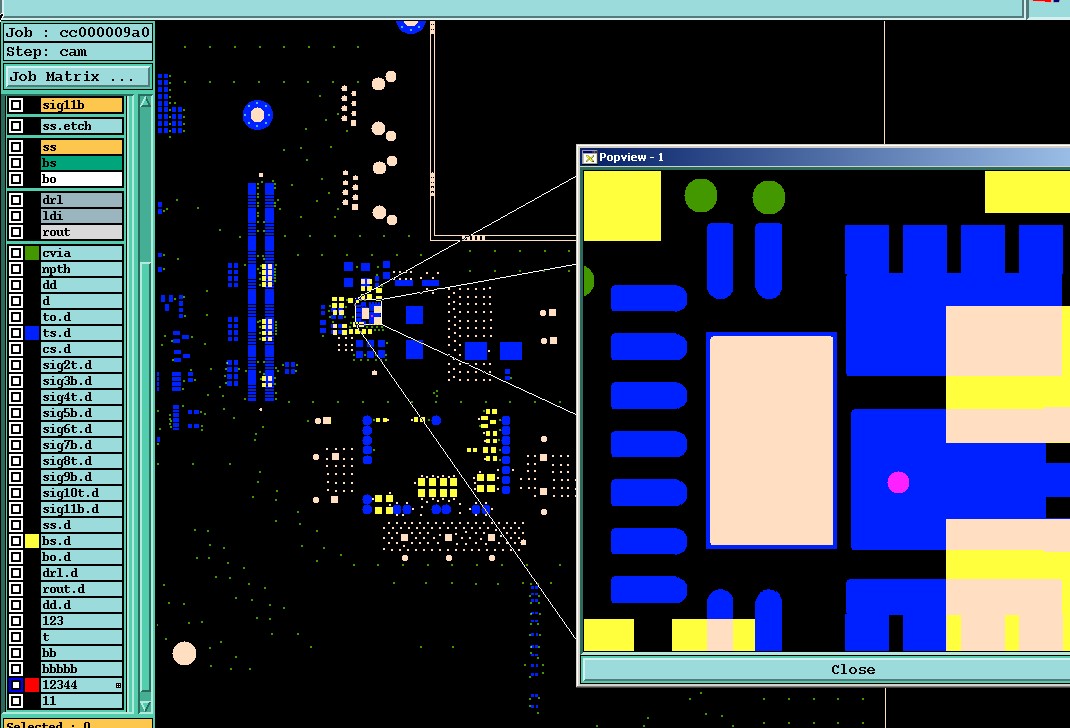The height and width of the screenshot is (728, 1070).
Task: Click the layer list scroll-down arrow
Action: 145,705
